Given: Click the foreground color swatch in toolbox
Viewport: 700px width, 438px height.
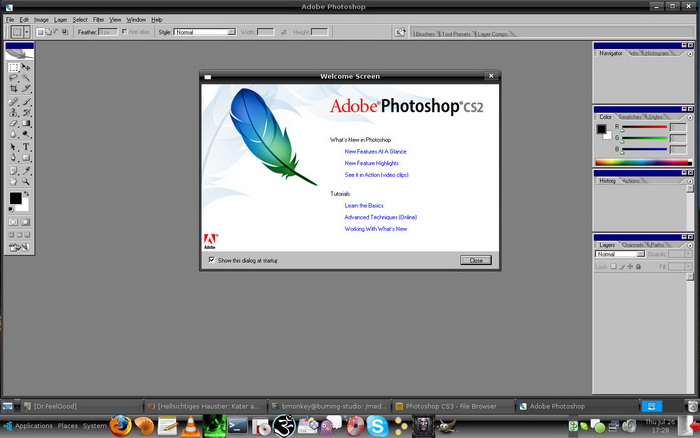Looking at the screenshot, I should click(16, 198).
